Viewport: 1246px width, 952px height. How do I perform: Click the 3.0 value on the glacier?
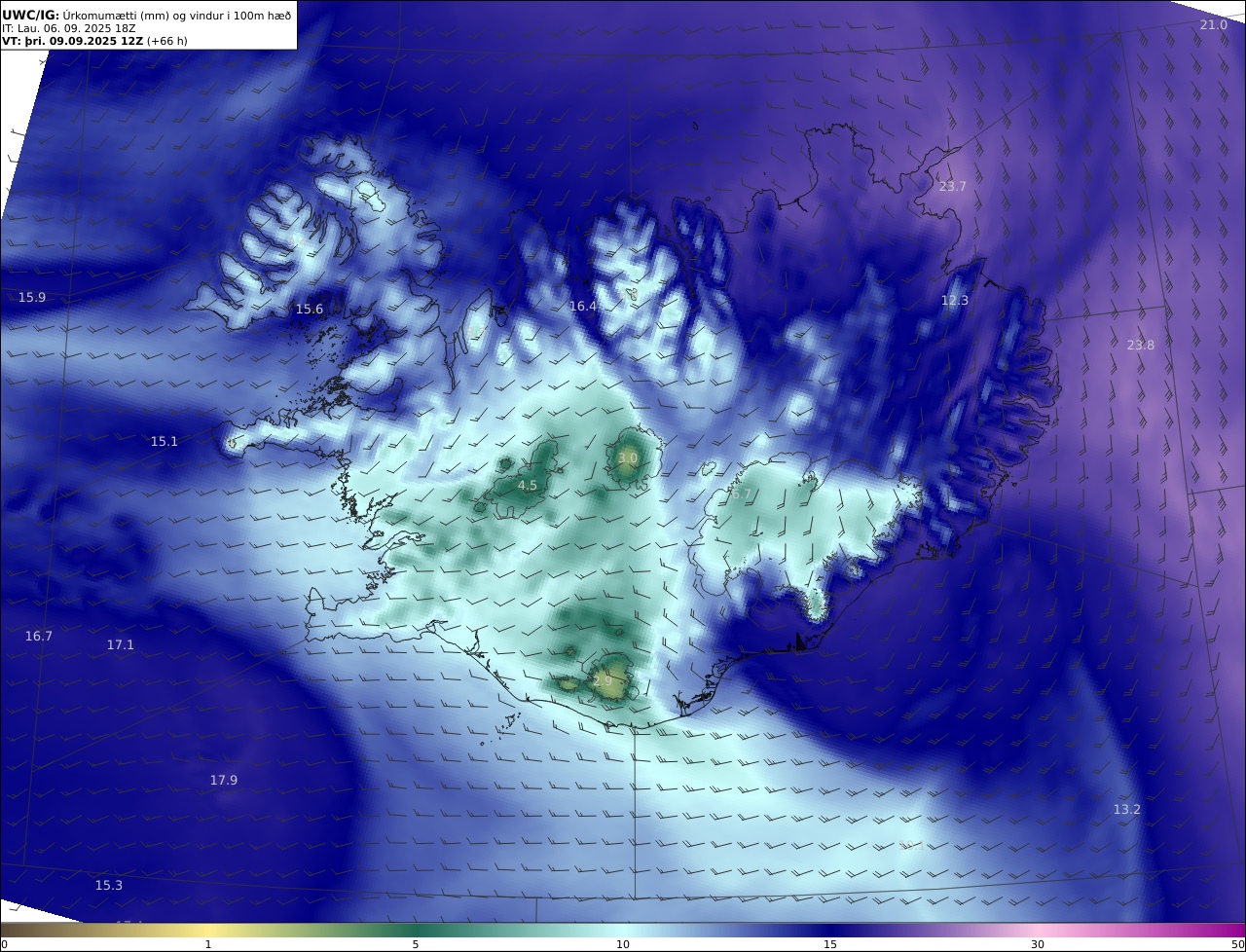[628, 458]
